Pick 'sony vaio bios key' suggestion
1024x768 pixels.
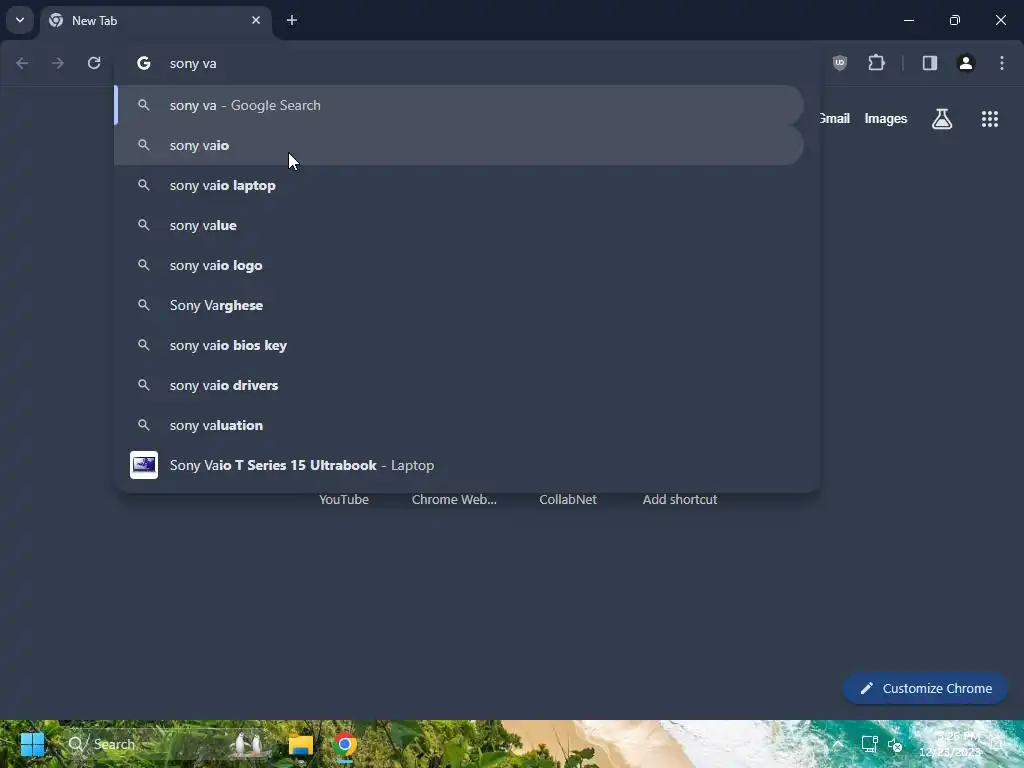[x=459, y=345]
